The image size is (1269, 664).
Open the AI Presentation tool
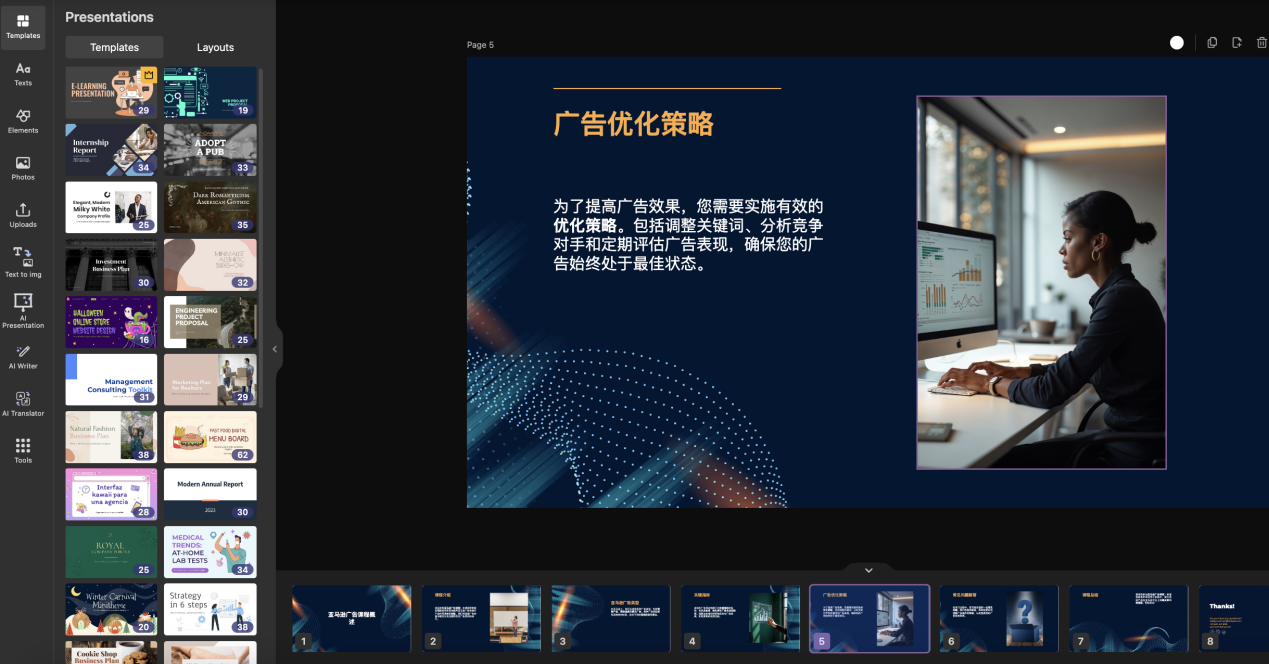click(x=23, y=311)
